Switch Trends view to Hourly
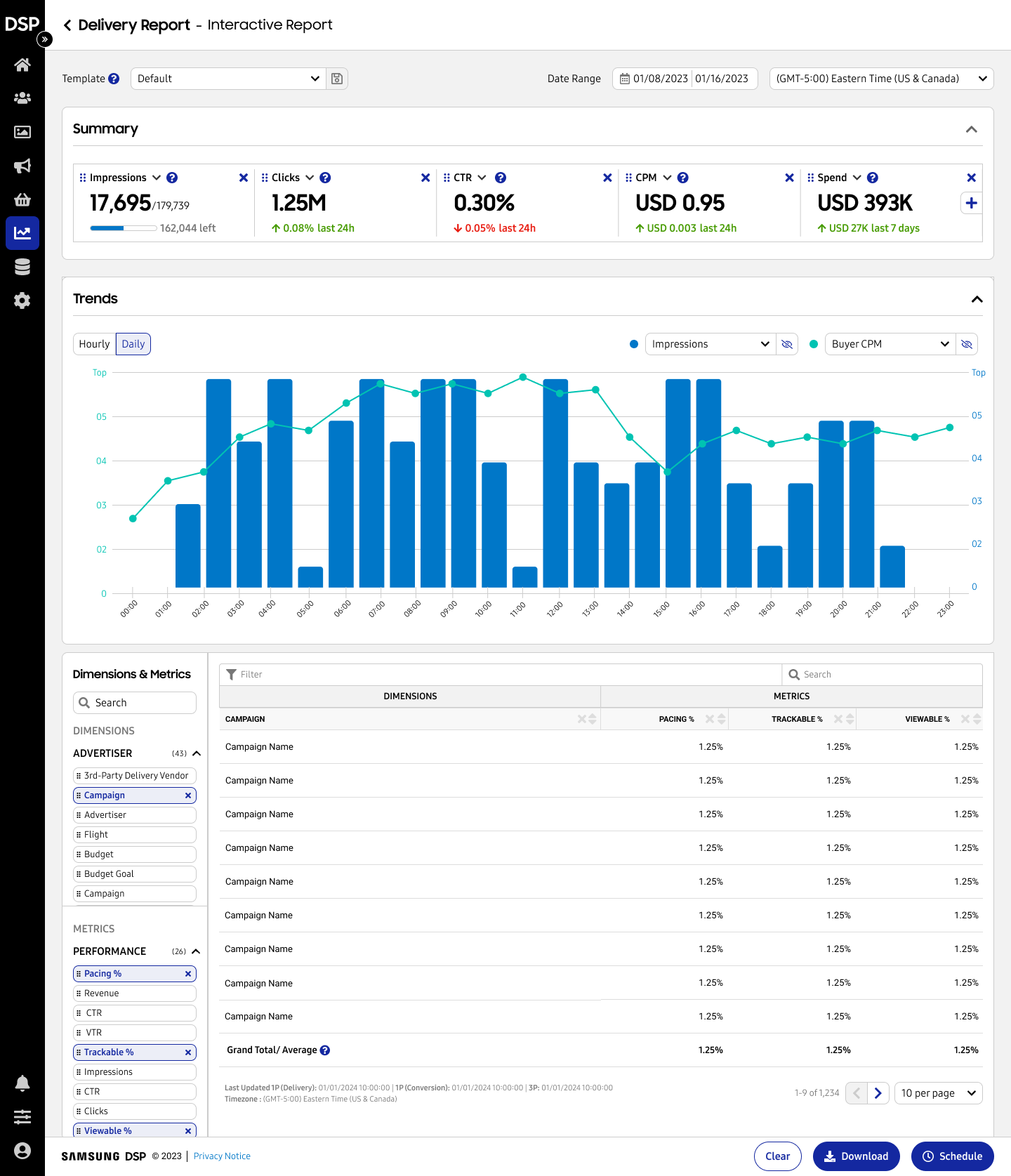 click(94, 344)
